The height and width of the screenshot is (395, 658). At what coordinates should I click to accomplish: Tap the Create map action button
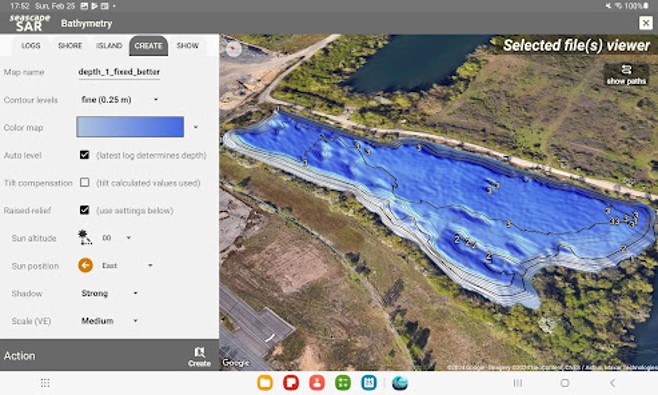point(199,357)
